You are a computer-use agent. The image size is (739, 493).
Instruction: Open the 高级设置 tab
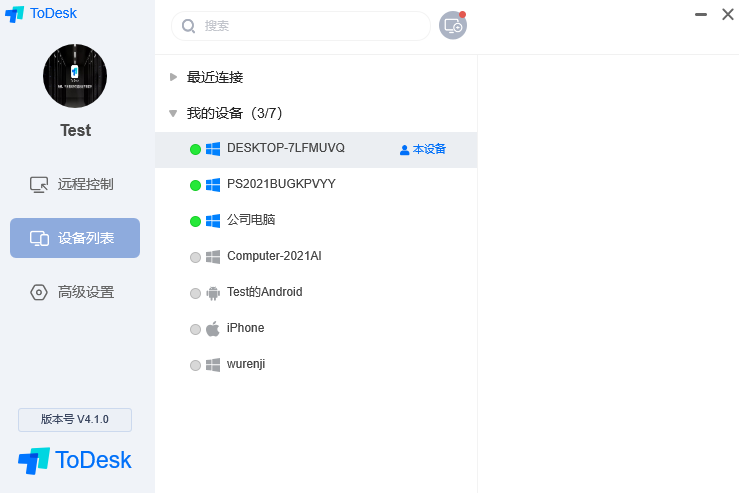[x=75, y=292]
